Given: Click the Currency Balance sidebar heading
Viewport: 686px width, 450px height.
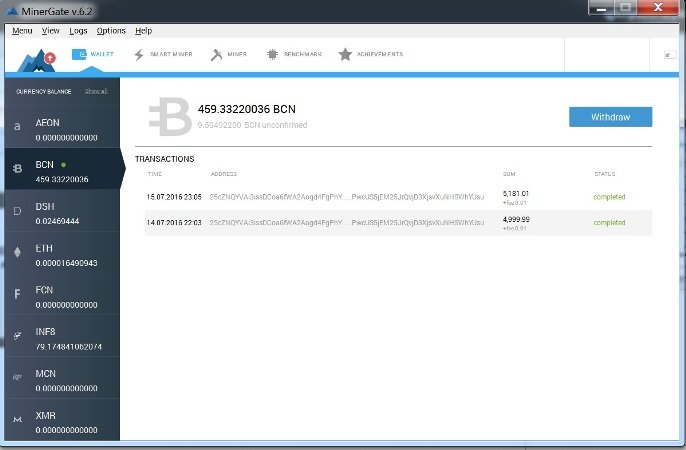Looking at the screenshot, I should [x=43, y=91].
